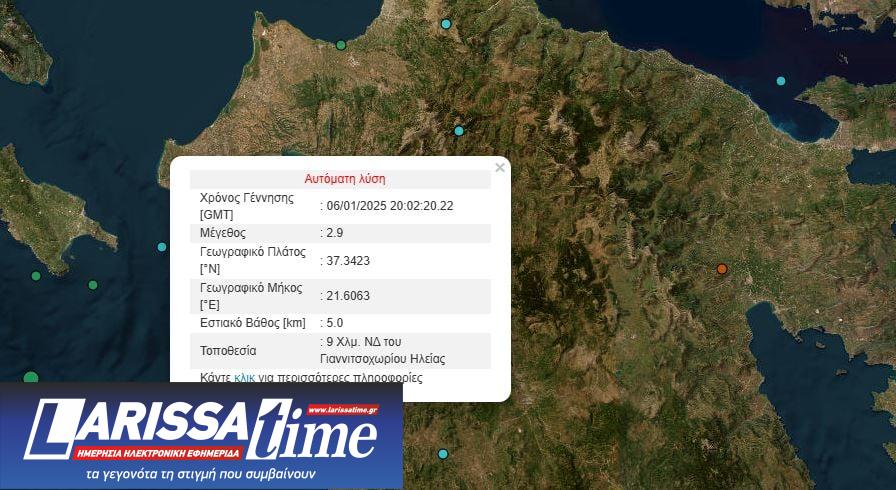896x490 pixels.
Task: Select the small green marker nearest the island
Action: [93, 285]
